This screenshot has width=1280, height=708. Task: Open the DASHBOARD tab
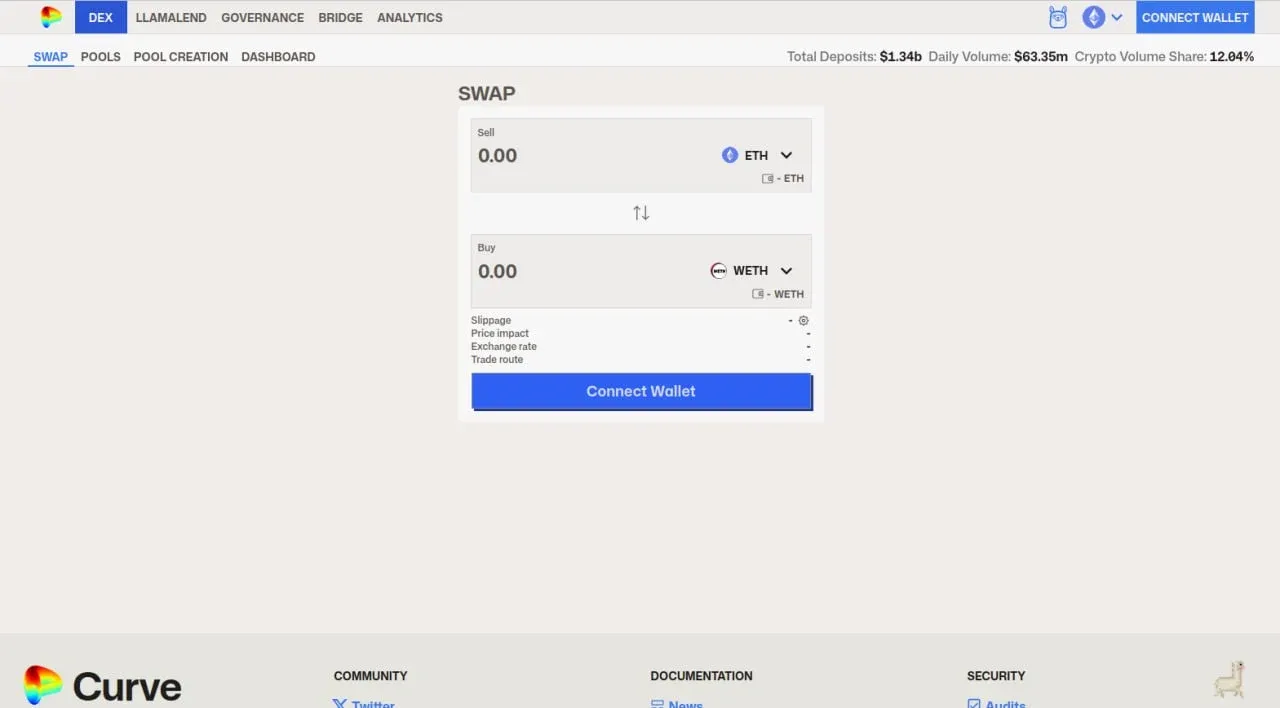tap(278, 57)
